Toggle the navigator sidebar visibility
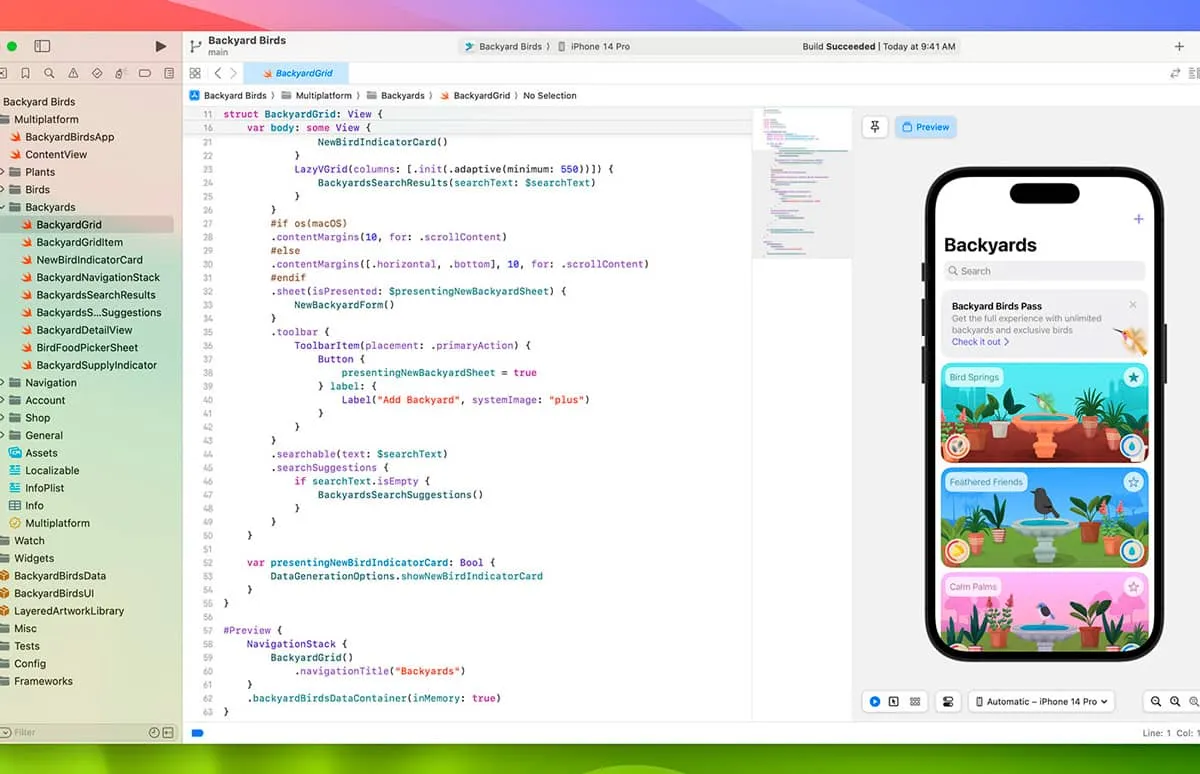Screen dimensions: 1200x774 (x=42, y=46)
